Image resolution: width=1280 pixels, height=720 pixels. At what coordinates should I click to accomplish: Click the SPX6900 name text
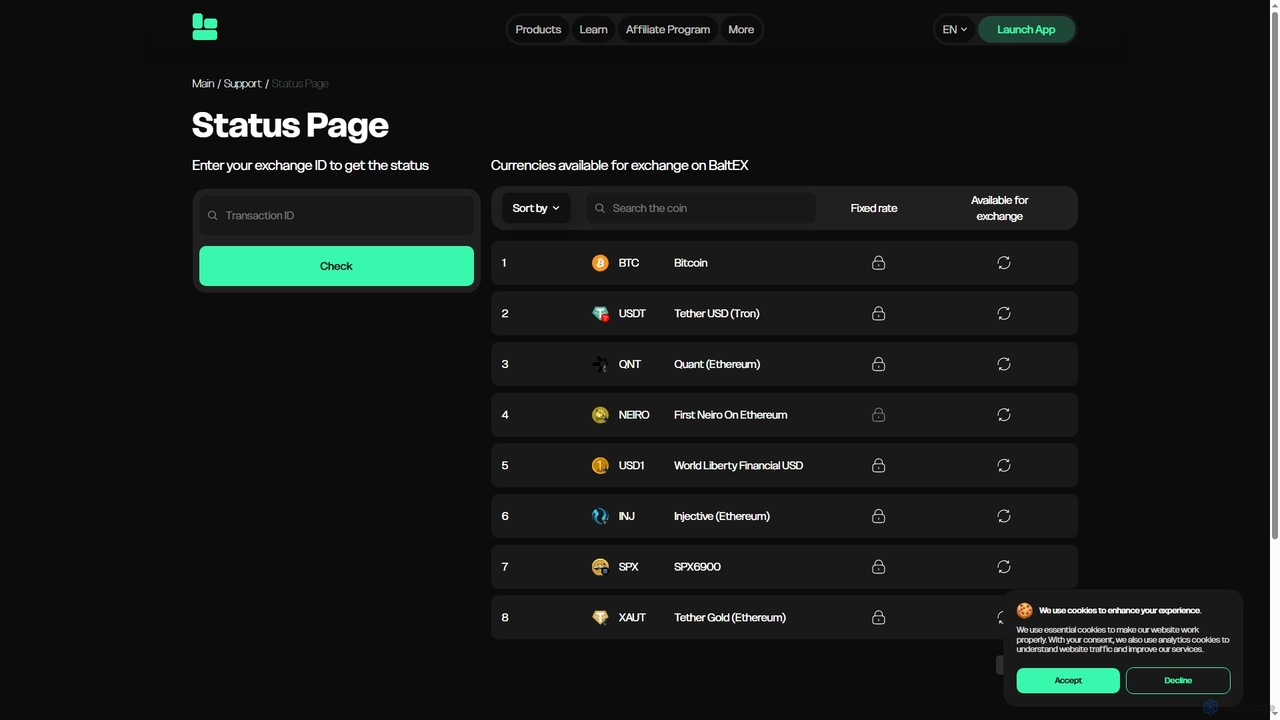[697, 567]
